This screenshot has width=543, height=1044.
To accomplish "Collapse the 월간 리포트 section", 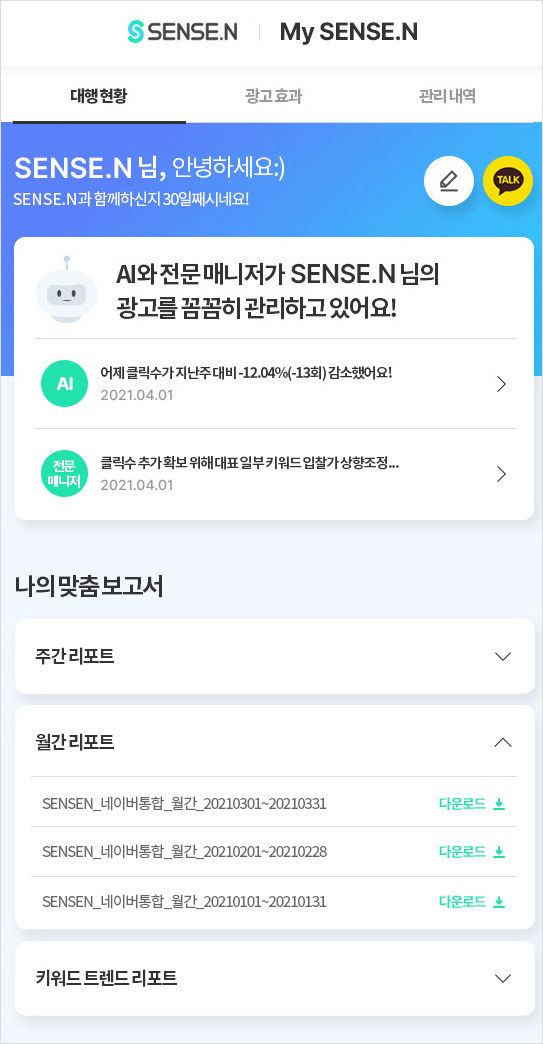I will (274, 742).
